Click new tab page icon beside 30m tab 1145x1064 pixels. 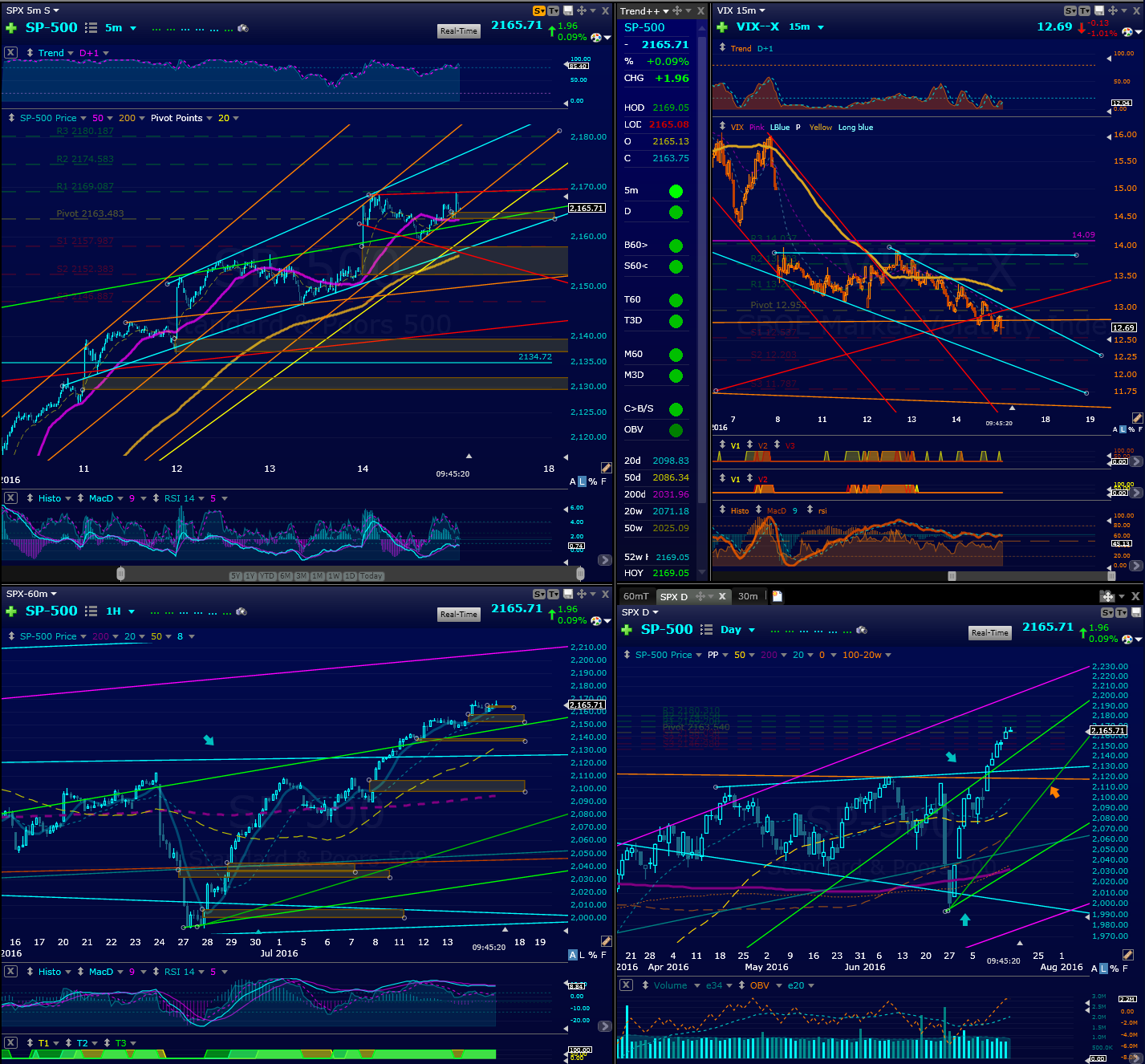click(x=777, y=596)
